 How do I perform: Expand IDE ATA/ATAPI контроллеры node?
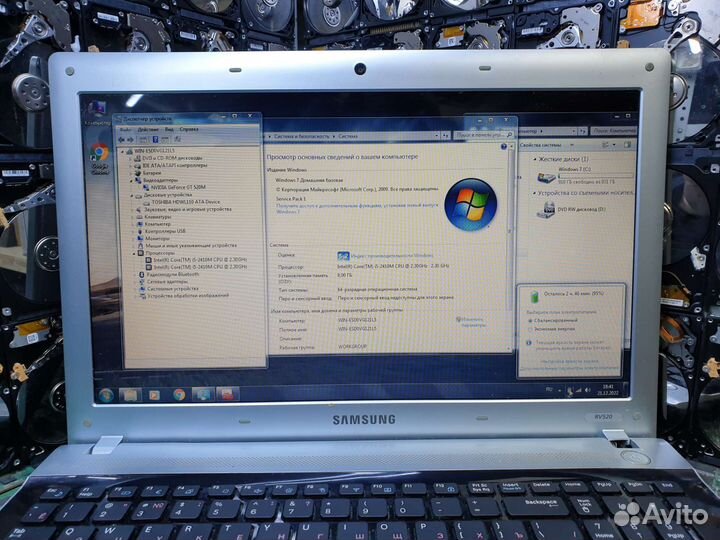[x=130, y=165]
